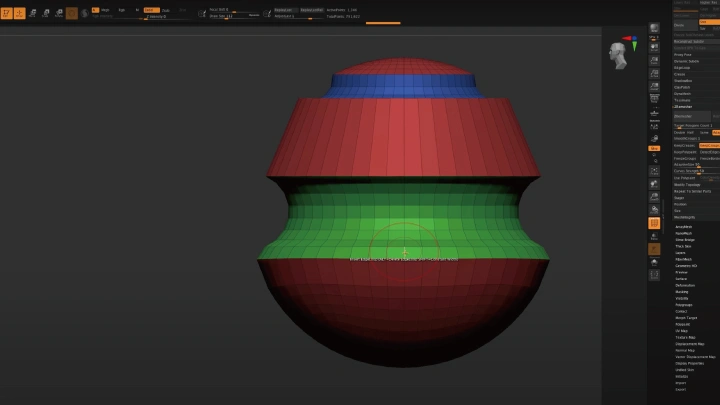The image size is (720, 405).
Task: Click the Xpose icon in right shelf
Action: point(654,275)
